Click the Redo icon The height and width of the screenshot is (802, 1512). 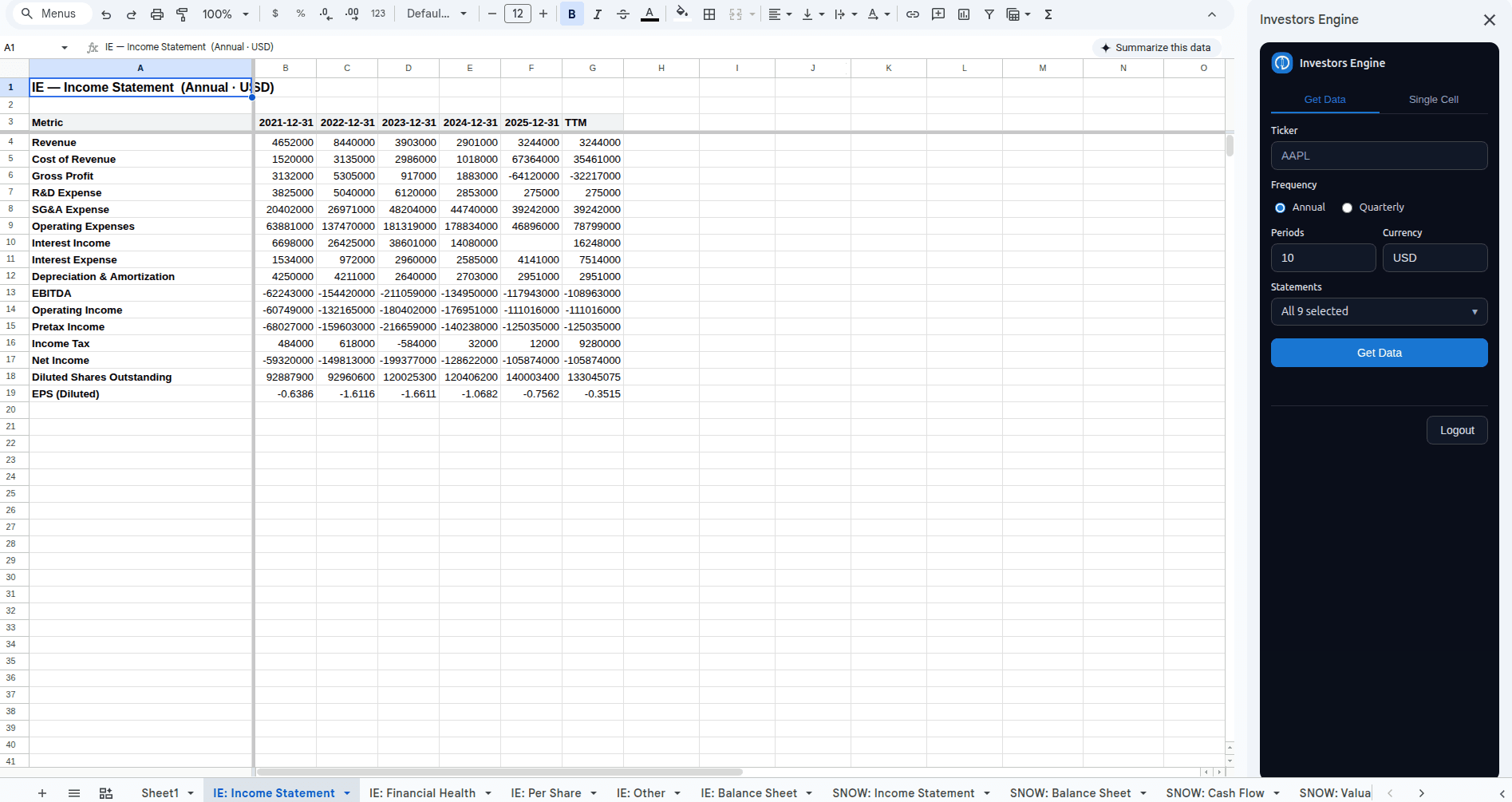coord(132,14)
